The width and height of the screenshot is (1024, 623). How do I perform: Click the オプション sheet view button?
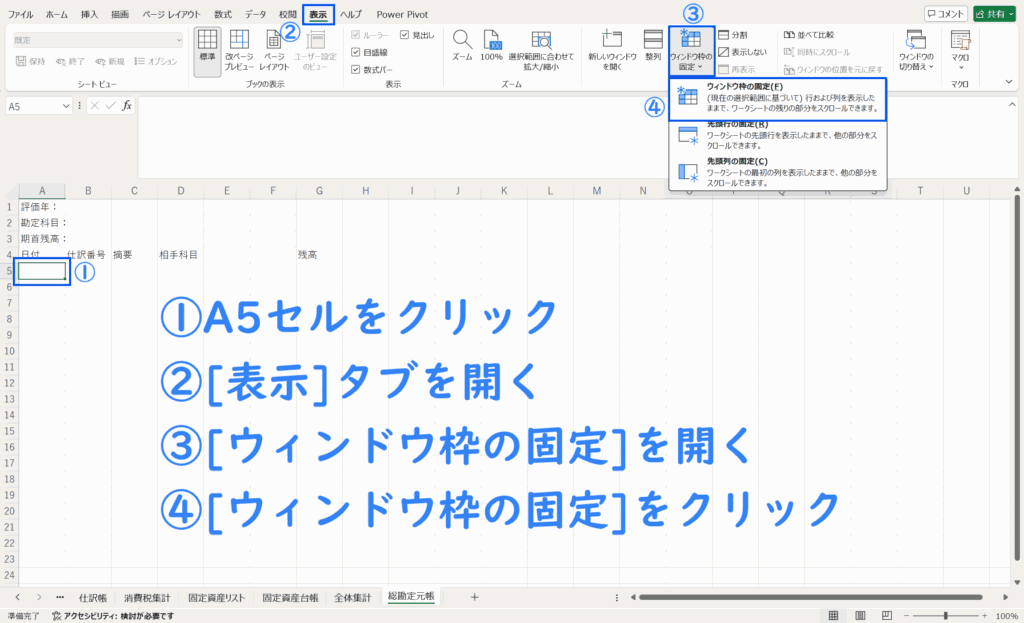point(156,61)
